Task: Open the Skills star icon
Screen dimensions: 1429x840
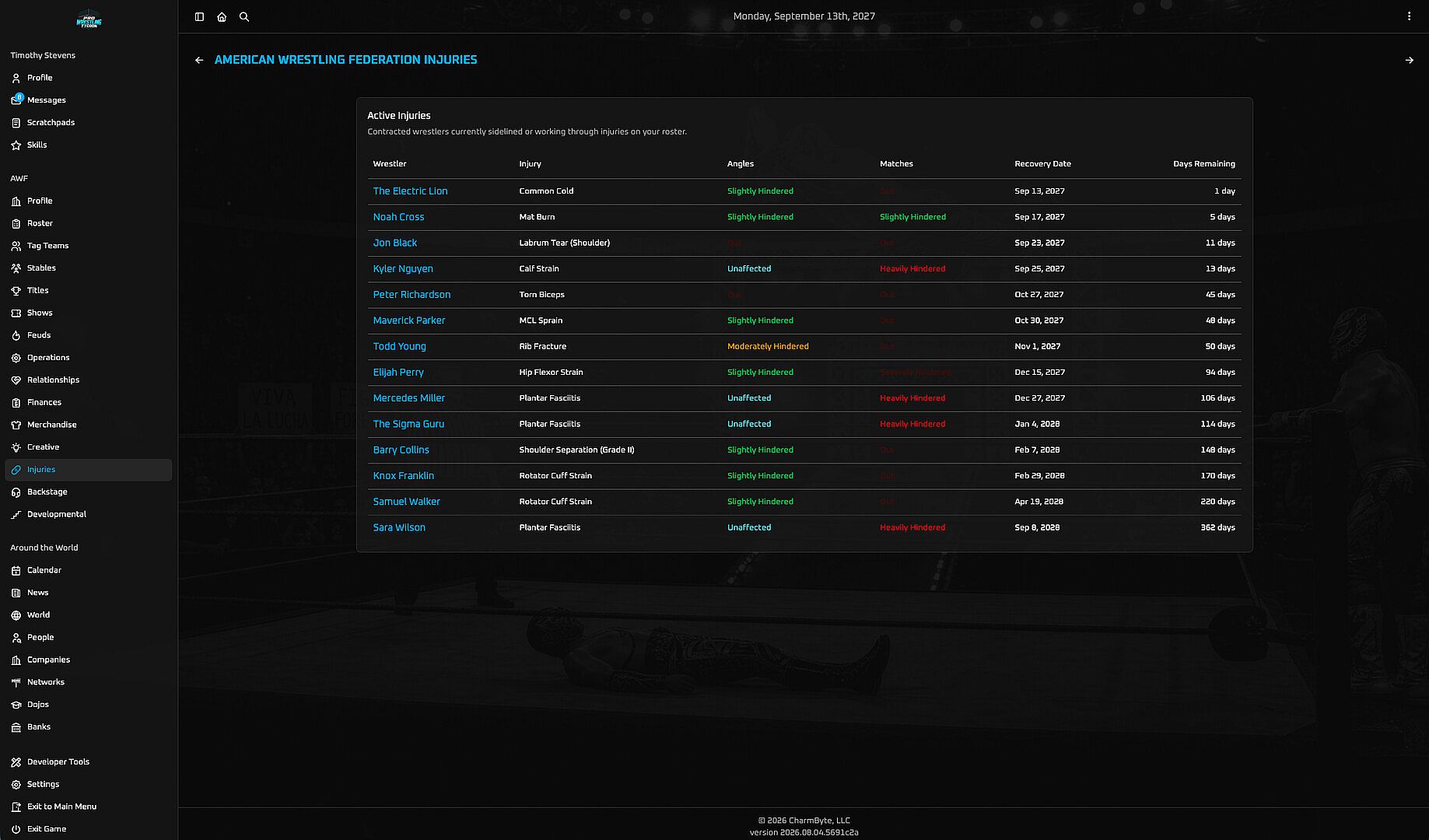Action: [x=16, y=145]
